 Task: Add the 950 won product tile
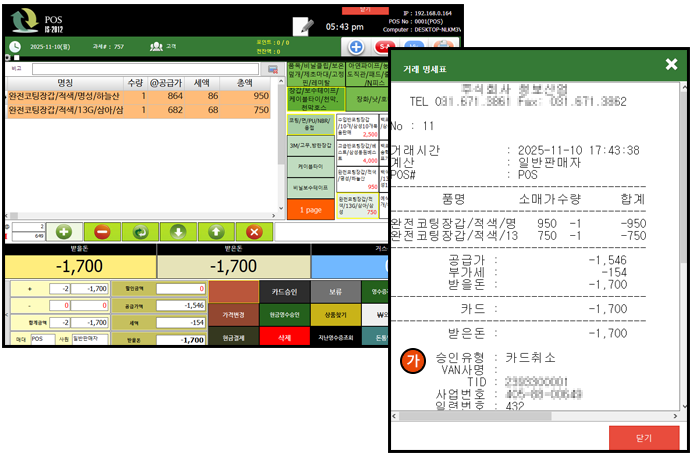[x=357, y=179]
